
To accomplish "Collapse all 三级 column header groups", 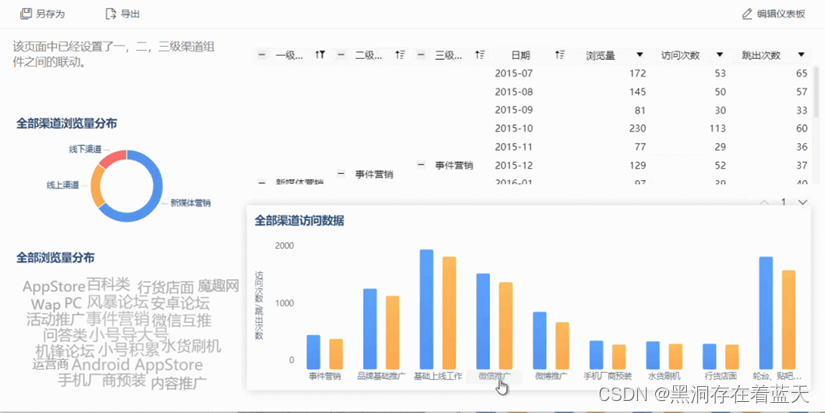I will tap(421, 55).
